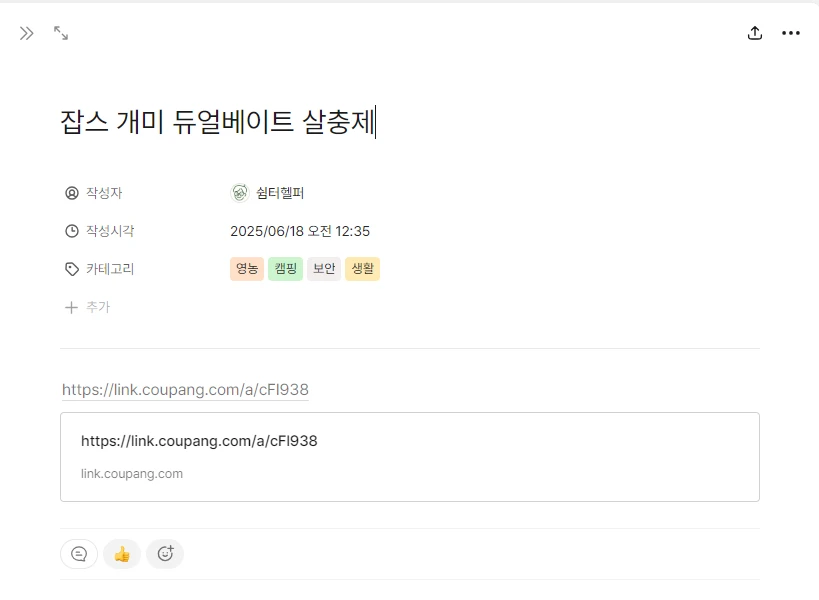
Task: Click the 작성시각 clock icon
Action: point(72,231)
